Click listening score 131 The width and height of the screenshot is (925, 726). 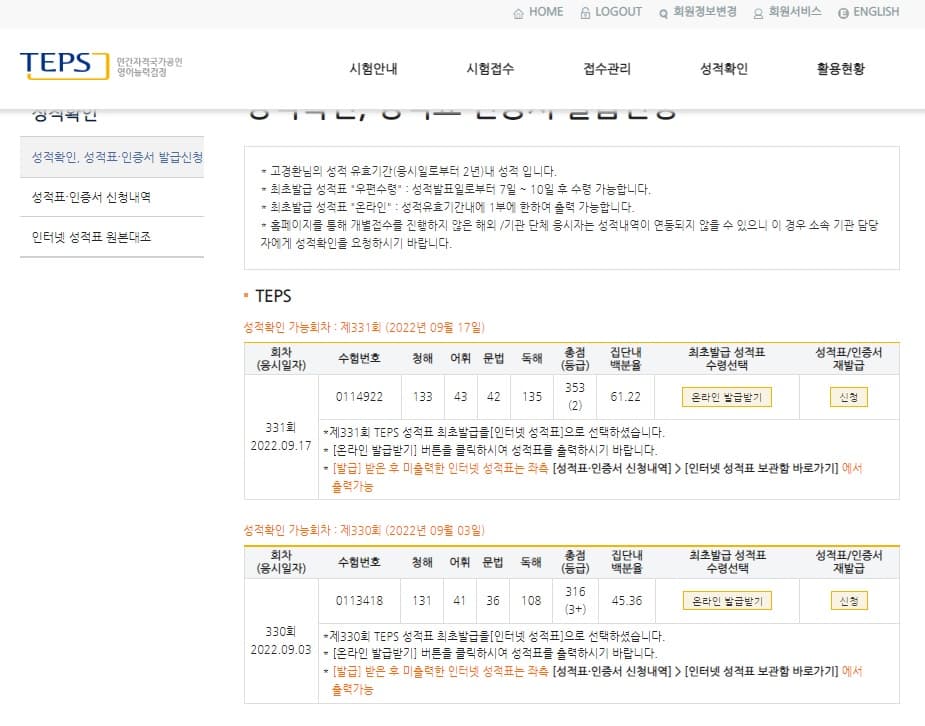coord(422,601)
